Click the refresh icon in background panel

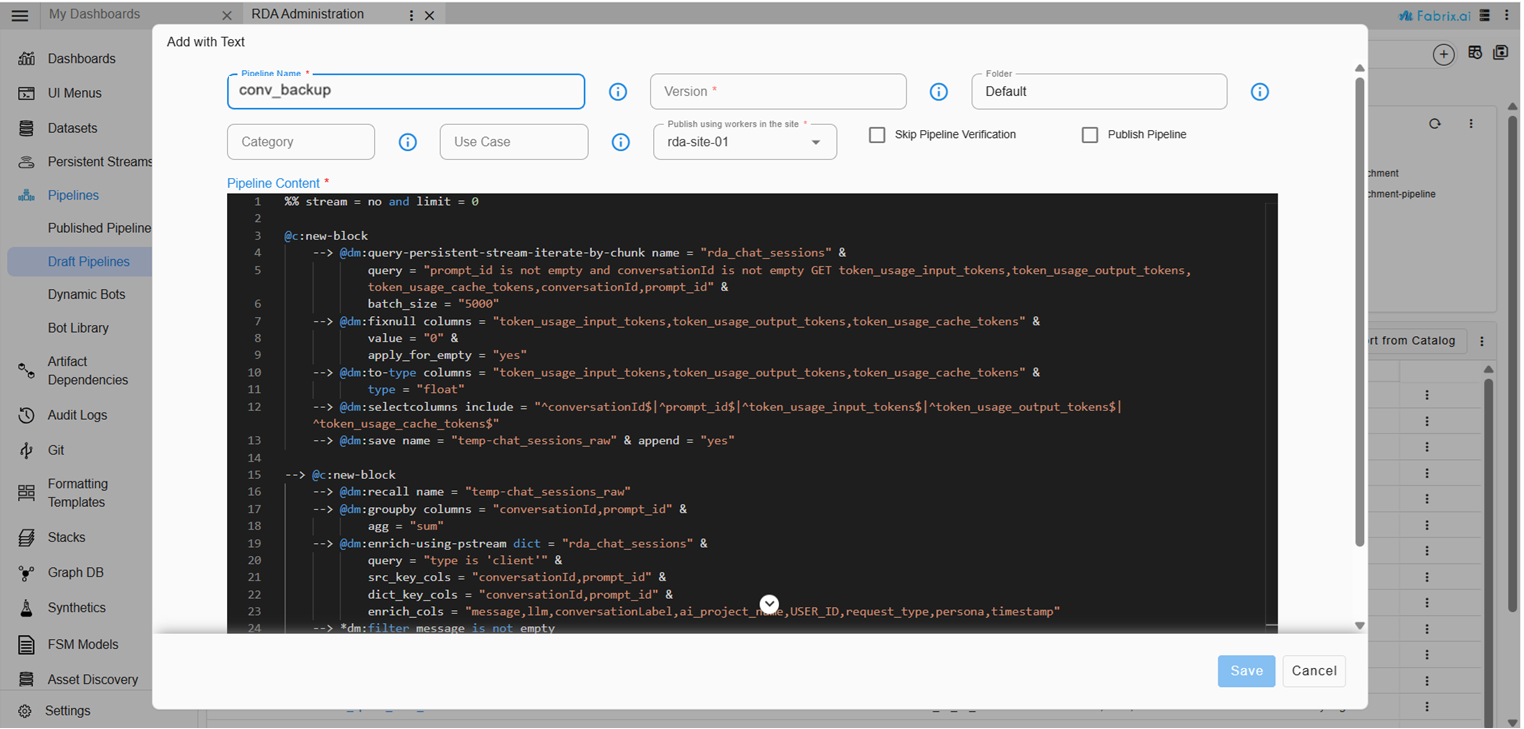tap(1435, 124)
